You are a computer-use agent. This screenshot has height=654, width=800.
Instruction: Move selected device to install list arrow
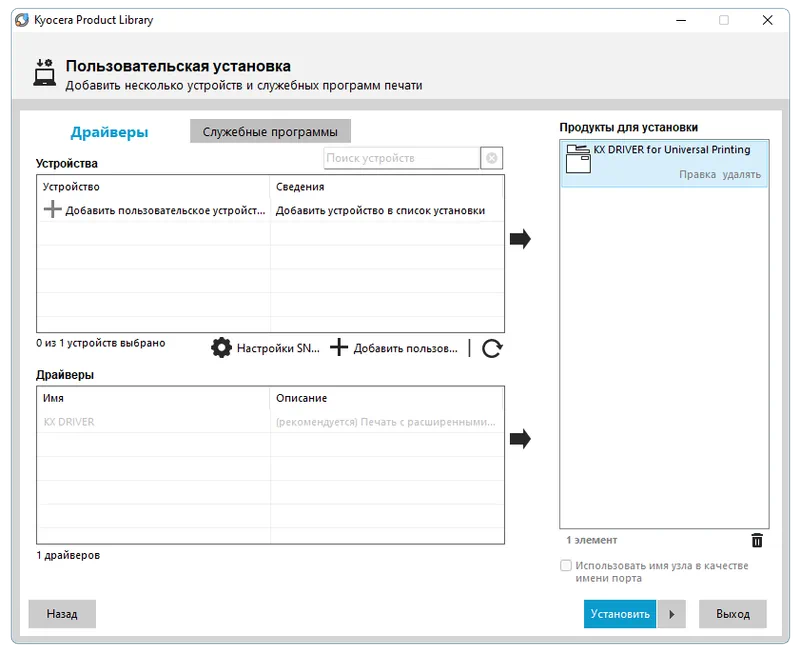coord(520,239)
